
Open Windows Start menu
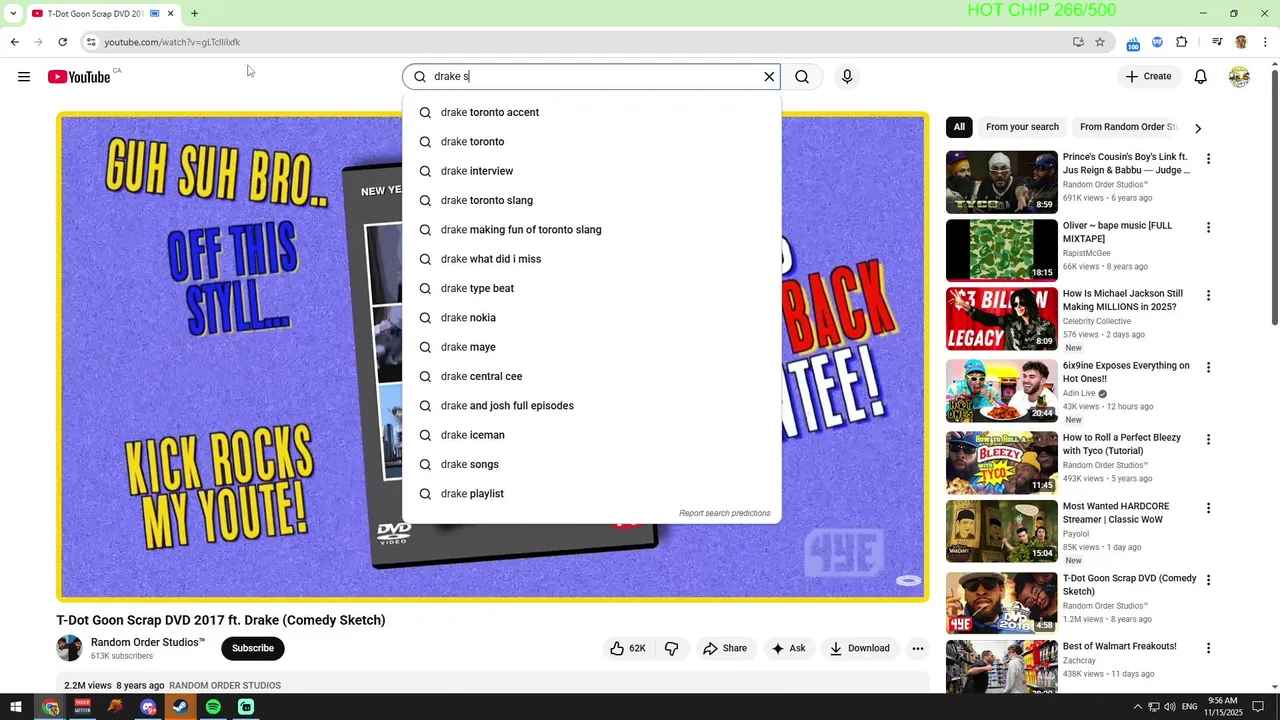point(16,707)
